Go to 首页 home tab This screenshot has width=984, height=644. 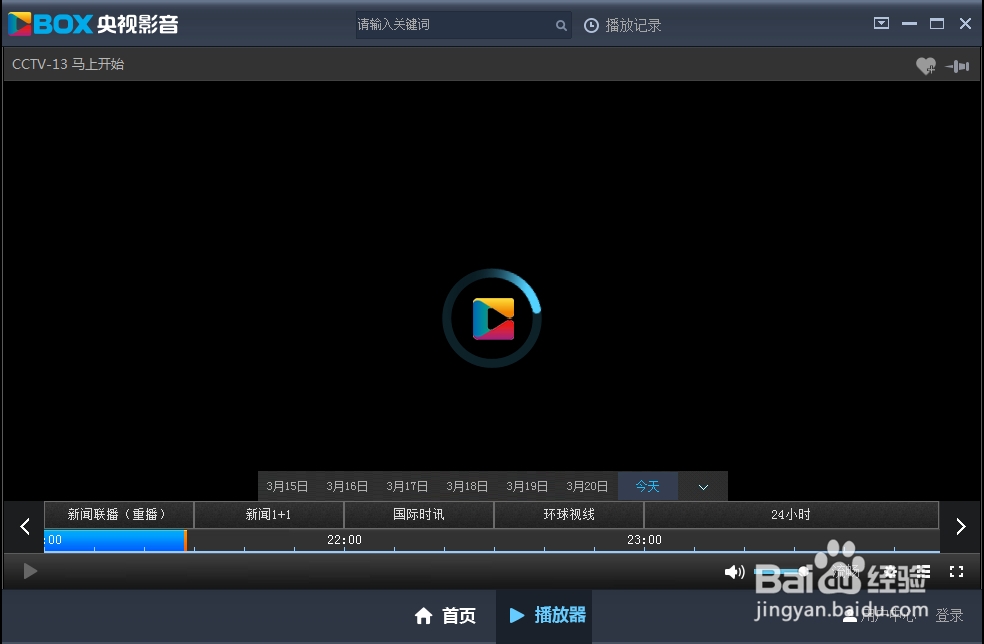tap(445, 616)
